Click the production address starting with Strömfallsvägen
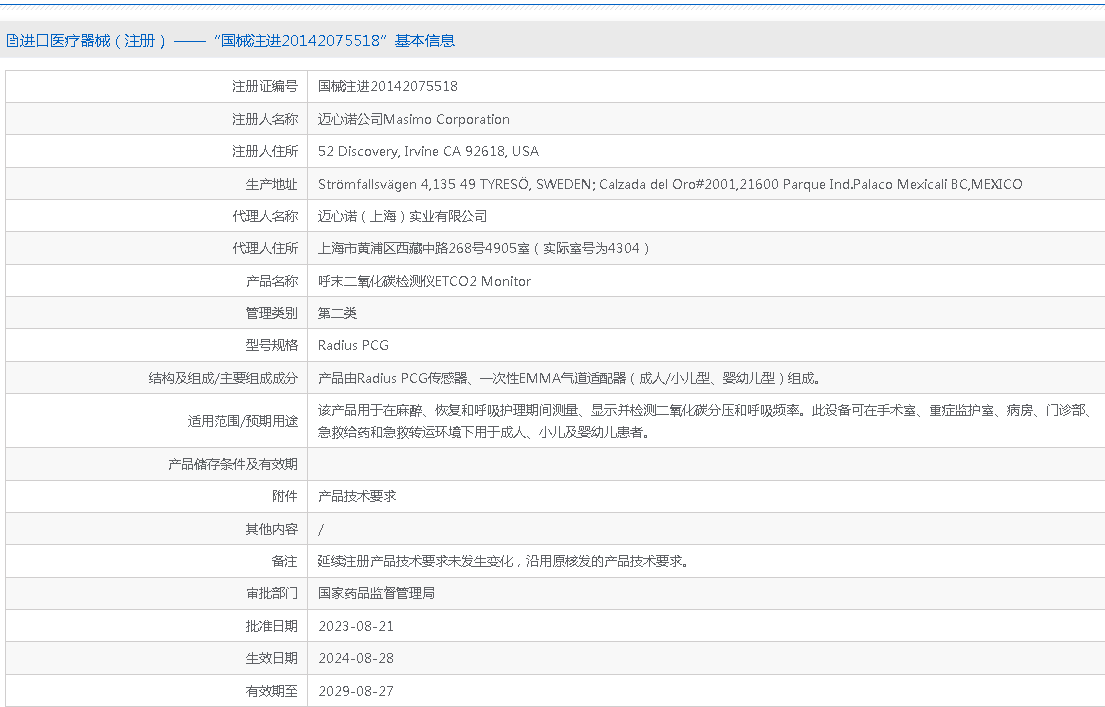The width and height of the screenshot is (1105, 707). 670,184
